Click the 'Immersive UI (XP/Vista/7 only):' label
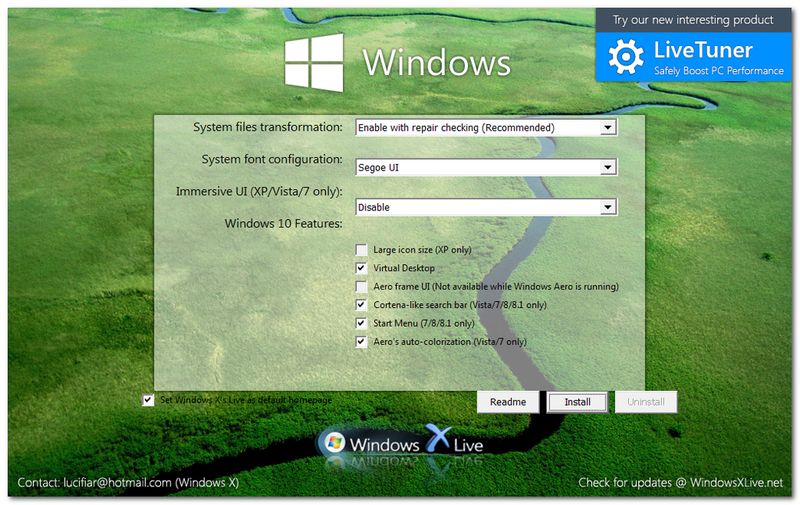This screenshot has height=505, width=800. [x=259, y=192]
